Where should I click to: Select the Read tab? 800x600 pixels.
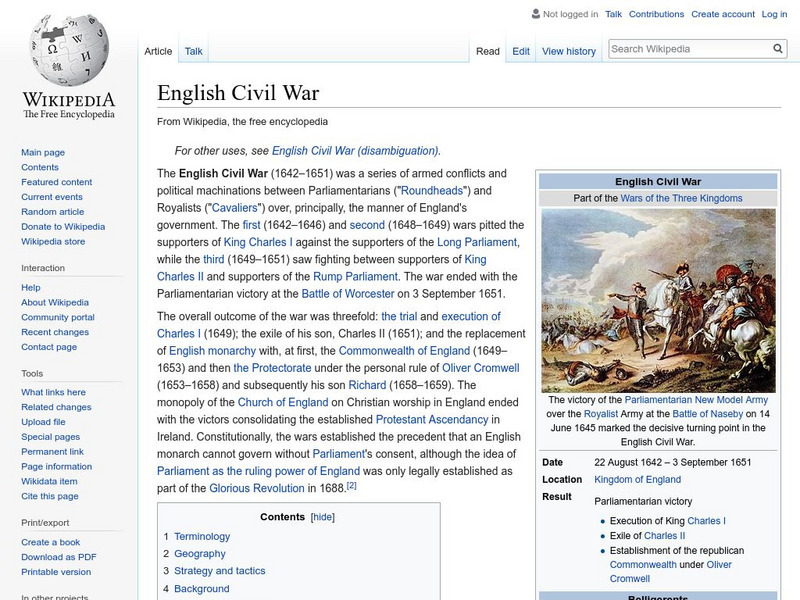coord(488,52)
